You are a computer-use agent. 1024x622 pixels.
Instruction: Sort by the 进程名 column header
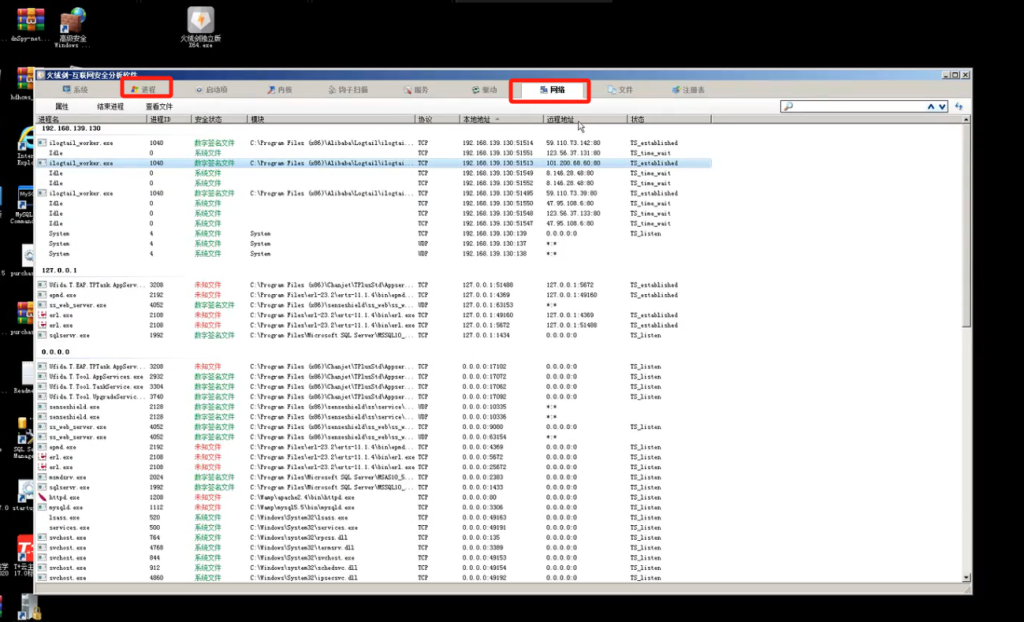coord(91,120)
